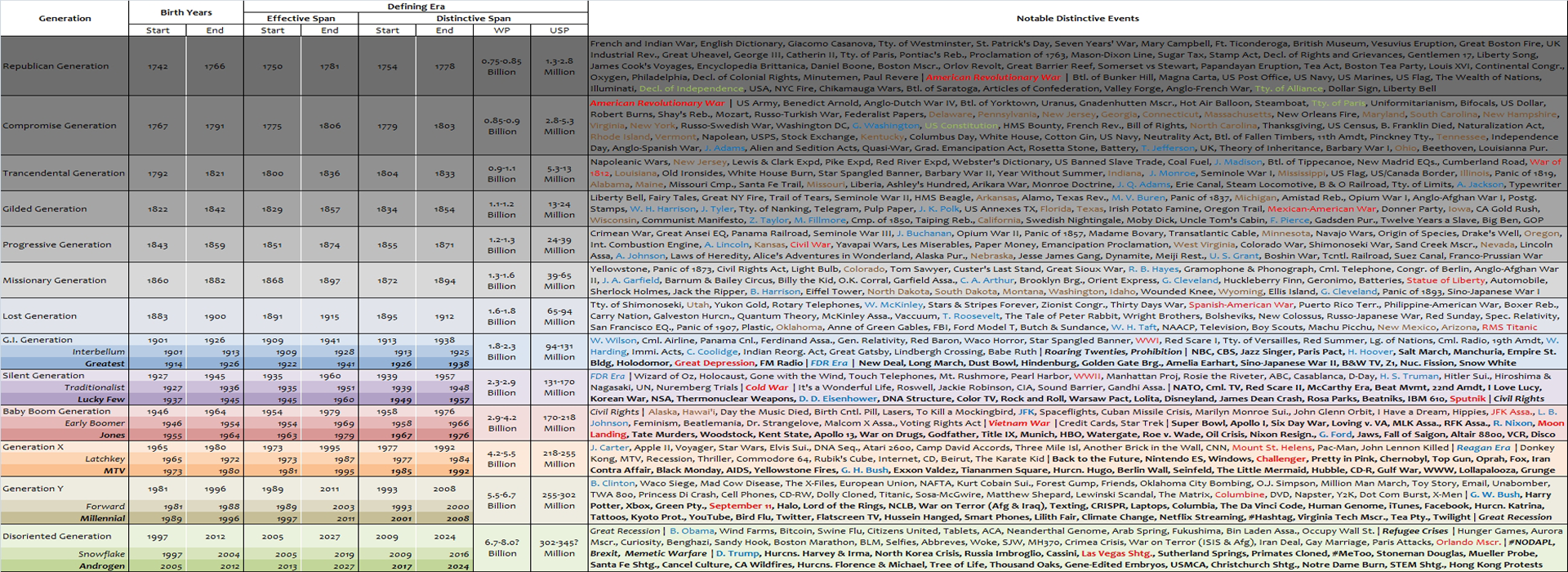Select the "Generation" column header
Image resolution: width=1568 pixels, height=572 pixels.
(x=65, y=18)
